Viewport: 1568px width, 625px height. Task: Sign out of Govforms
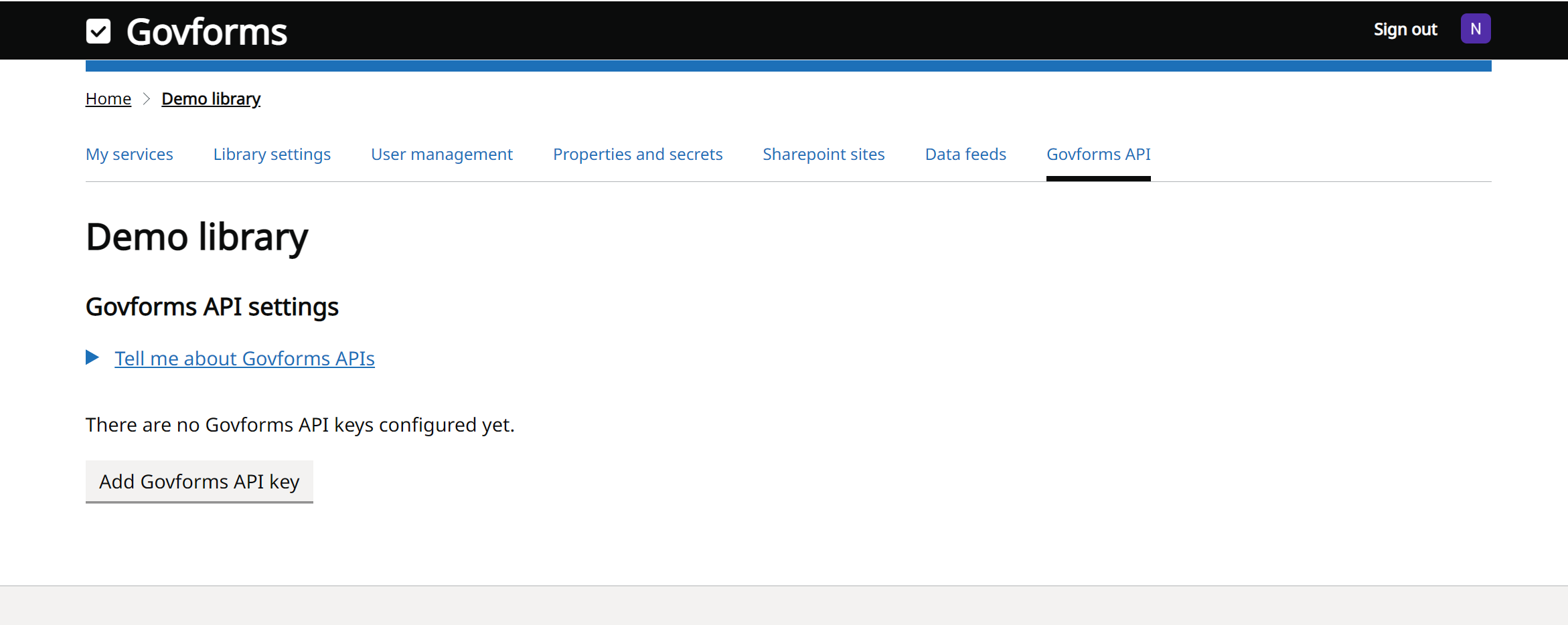pyautogui.click(x=1405, y=29)
